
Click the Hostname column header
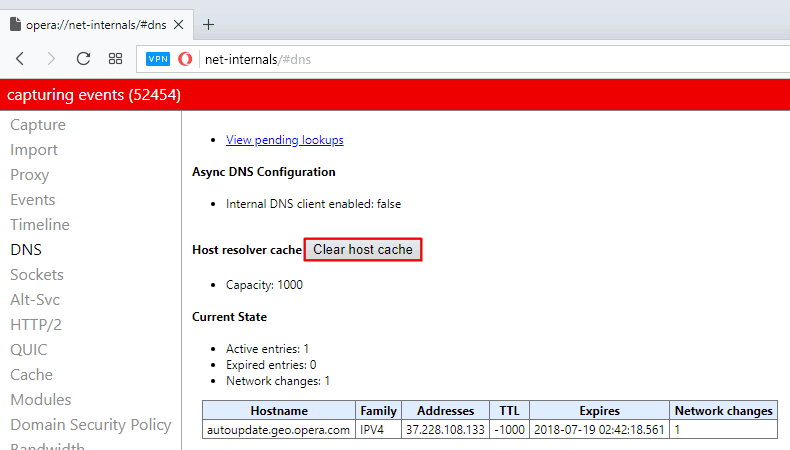click(x=279, y=411)
